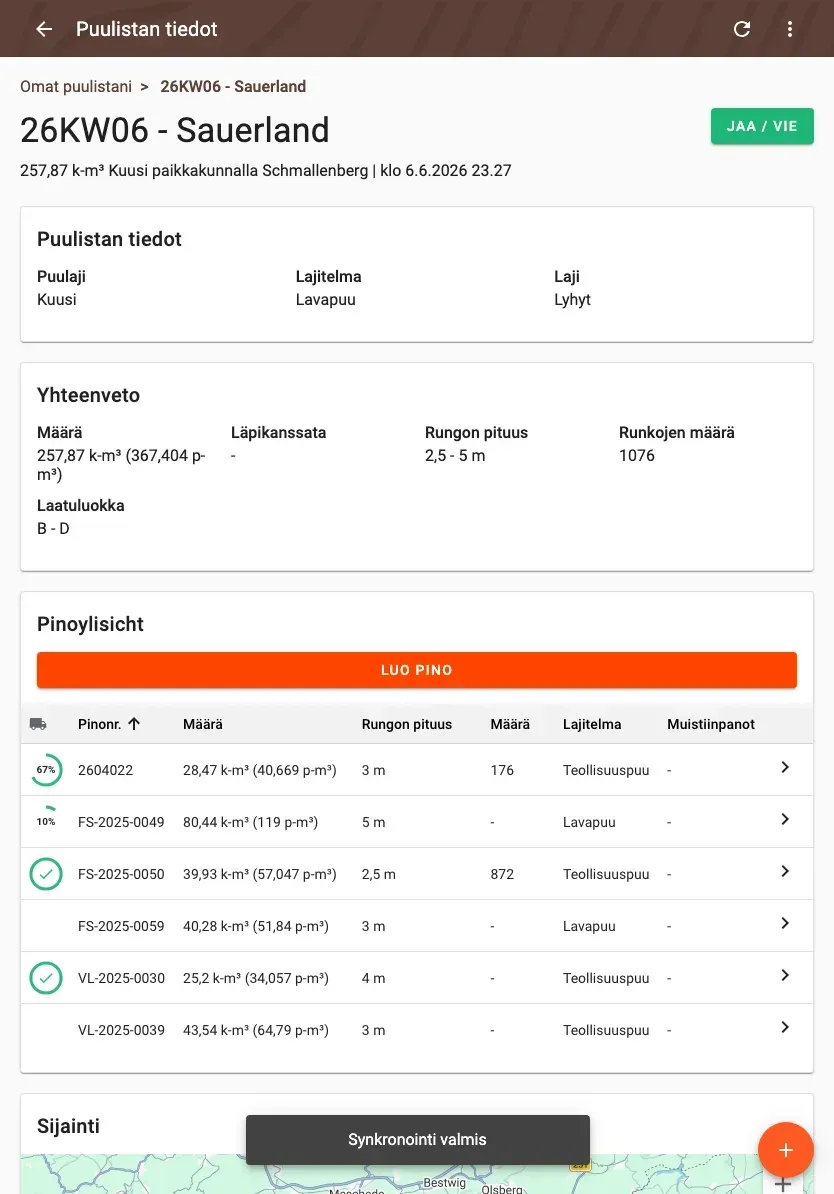Sort by the Muistiinpanot column header
The image size is (834, 1194).
click(x=711, y=724)
